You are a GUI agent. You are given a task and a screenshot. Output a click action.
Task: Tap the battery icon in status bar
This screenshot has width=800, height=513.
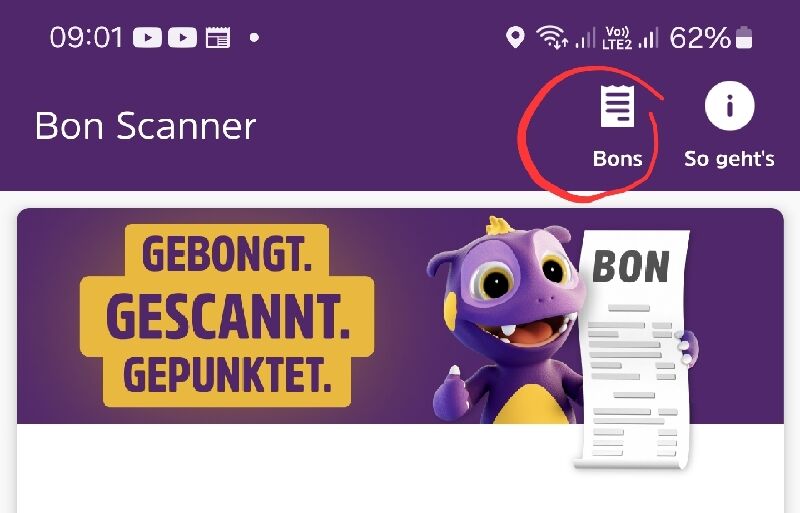click(x=744, y=38)
